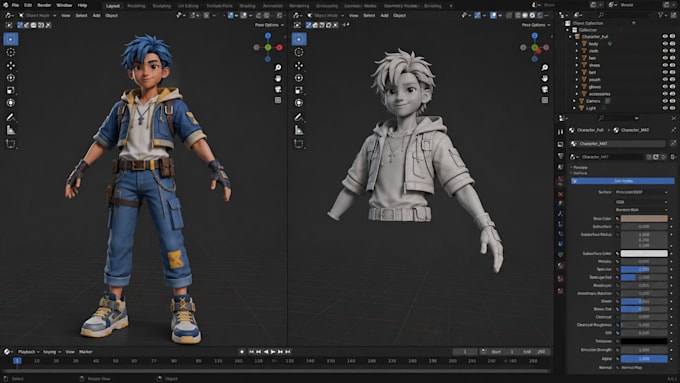Image resolution: width=680 pixels, height=383 pixels.
Task: Select the Rotate tool in left viewport
Action: click(11, 78)
